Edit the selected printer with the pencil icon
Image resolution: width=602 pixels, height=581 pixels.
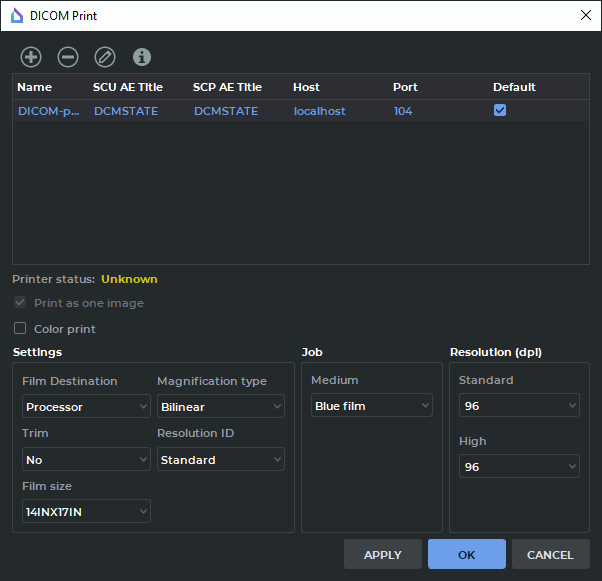105,57
